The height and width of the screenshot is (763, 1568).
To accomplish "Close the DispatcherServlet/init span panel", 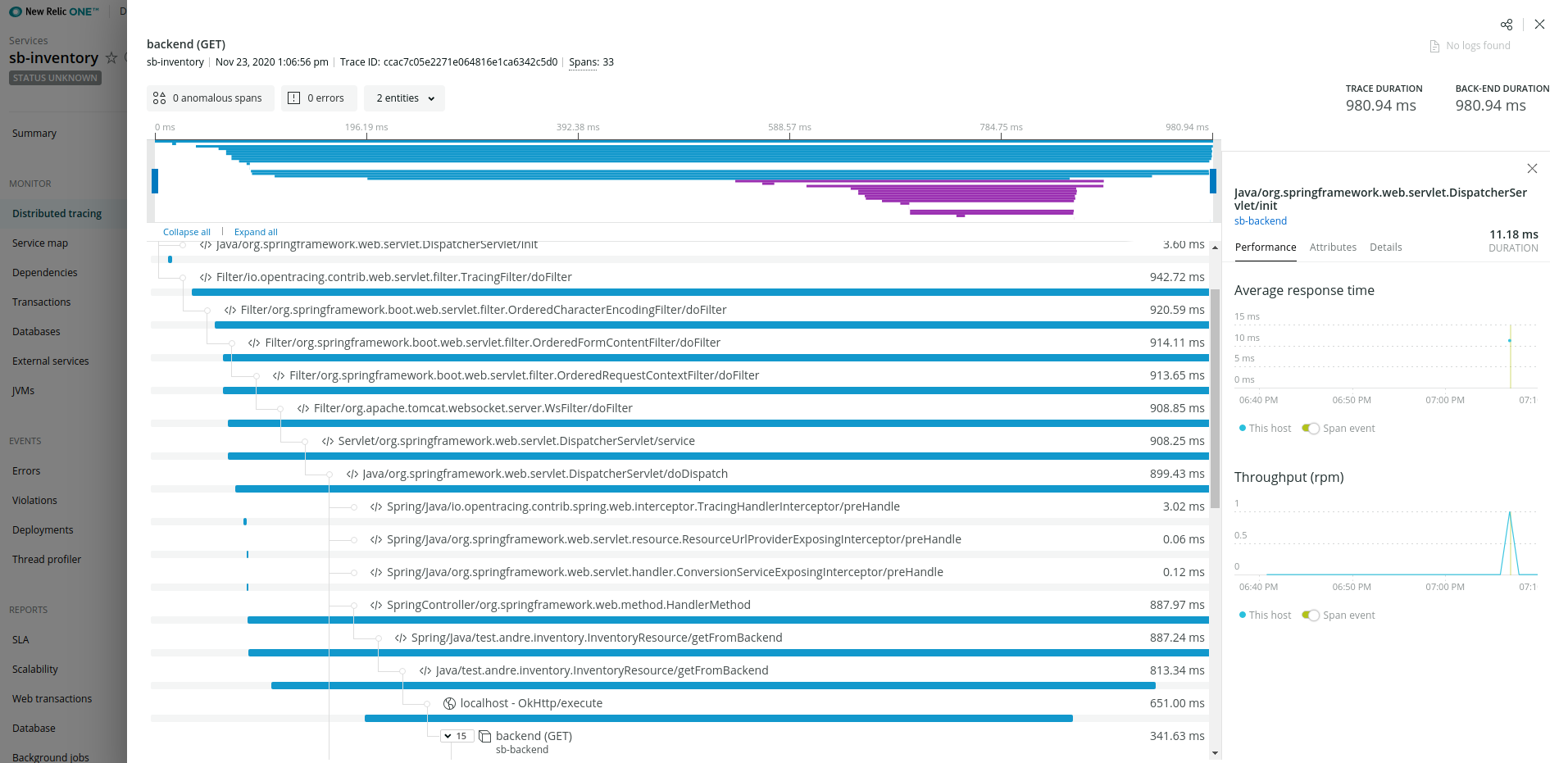I will pos(1532,169).
